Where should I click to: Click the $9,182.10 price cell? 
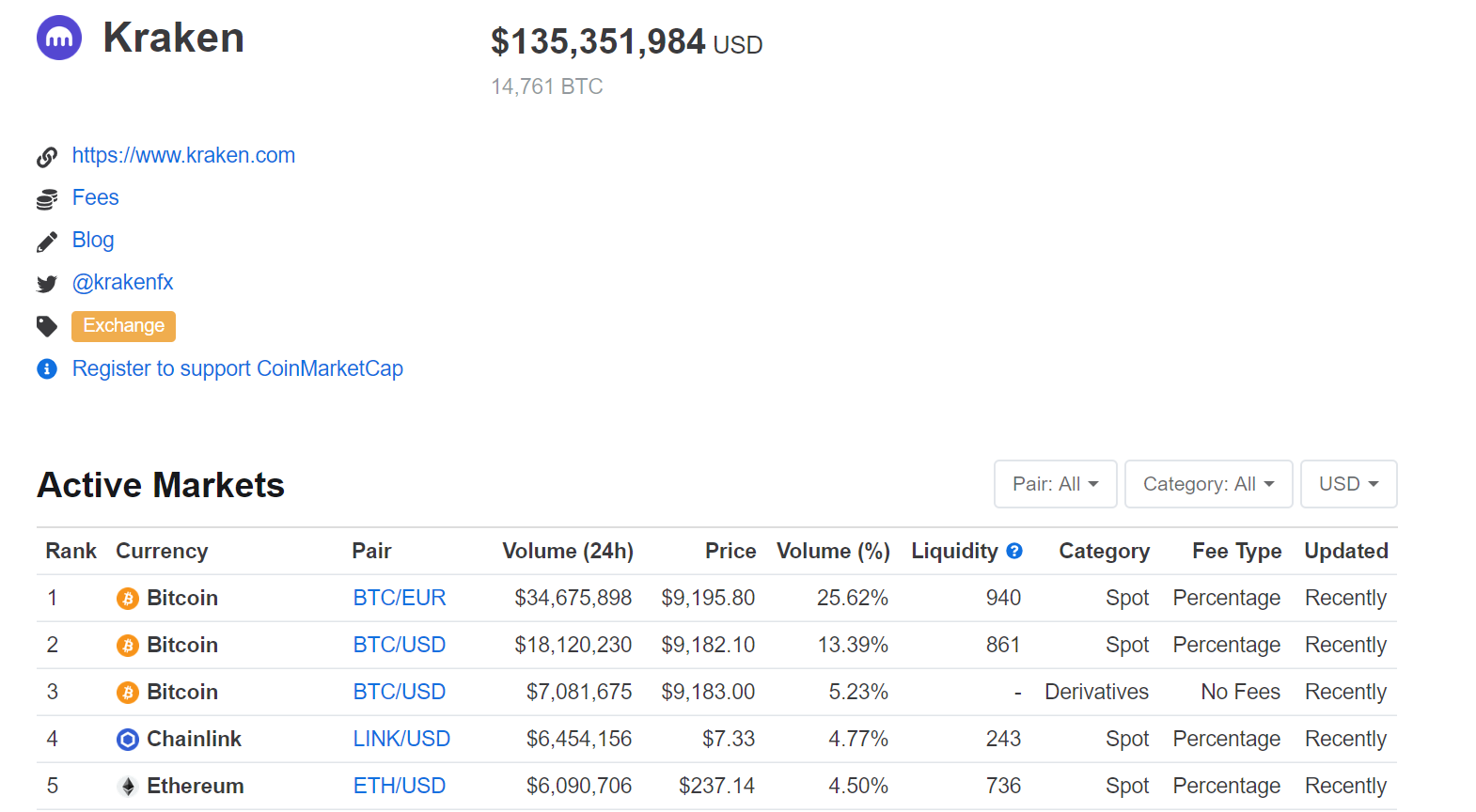(708, 645)
